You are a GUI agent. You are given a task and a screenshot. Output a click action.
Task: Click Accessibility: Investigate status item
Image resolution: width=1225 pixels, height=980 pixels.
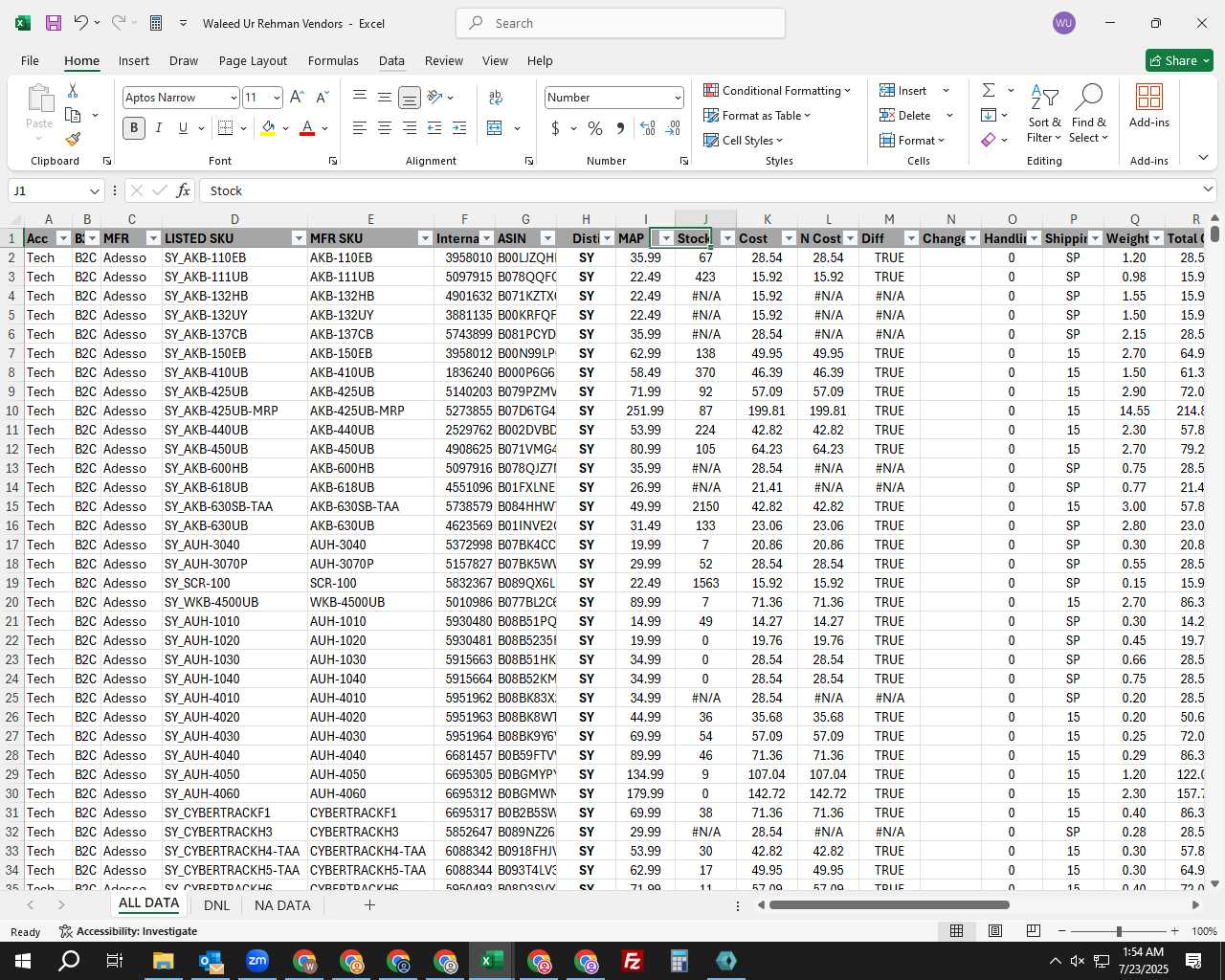click(x=128, y=931)
